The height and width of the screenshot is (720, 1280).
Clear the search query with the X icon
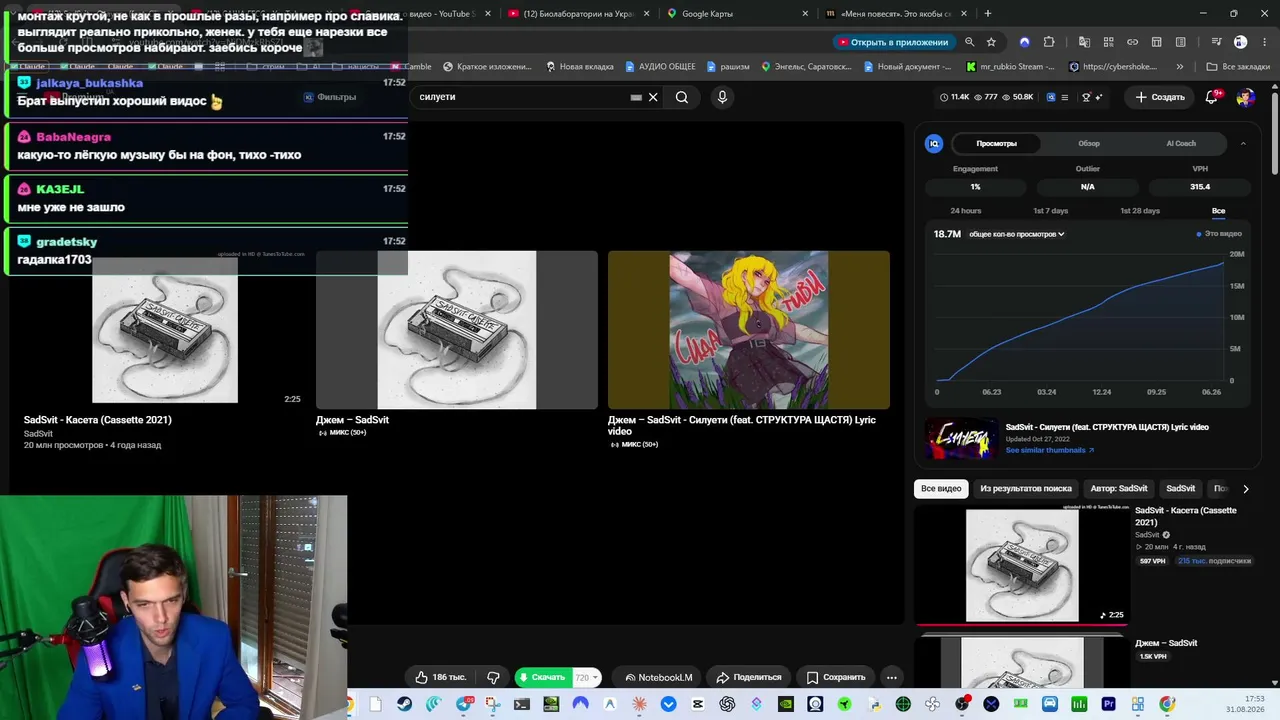click(x=653, y=97)
